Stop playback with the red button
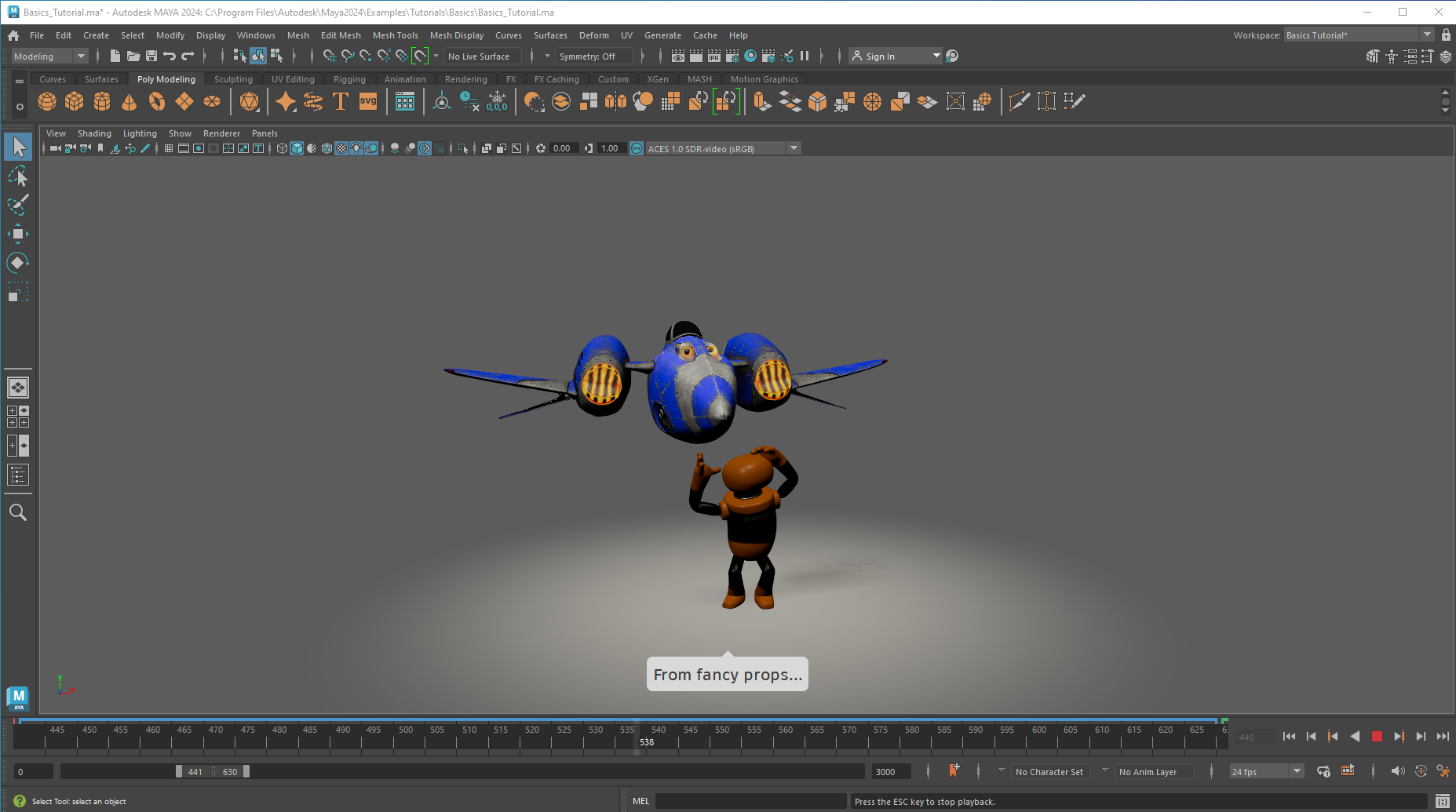1456x812 pixels. coord(1377,736)
